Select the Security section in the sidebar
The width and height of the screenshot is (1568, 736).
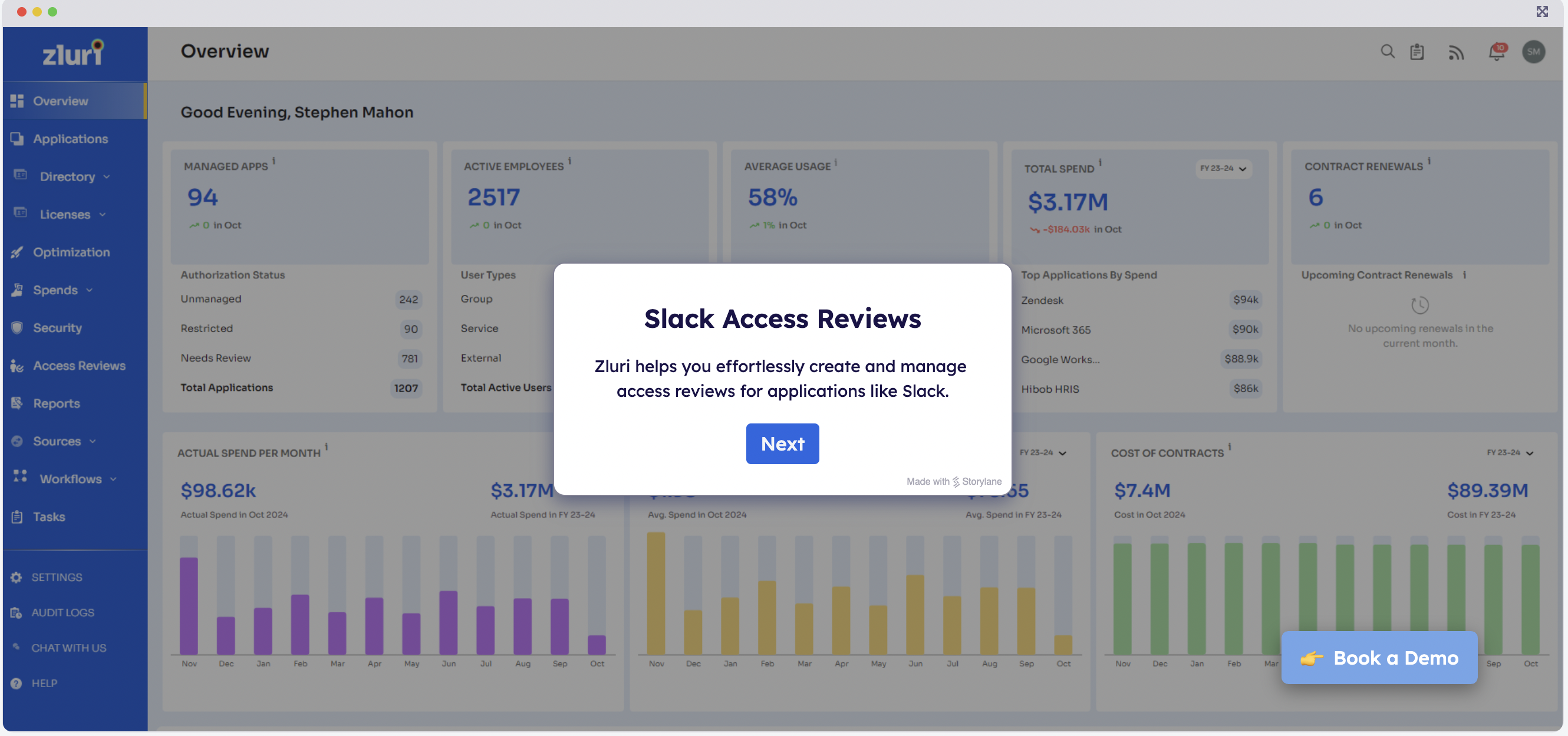pos(58,327)
